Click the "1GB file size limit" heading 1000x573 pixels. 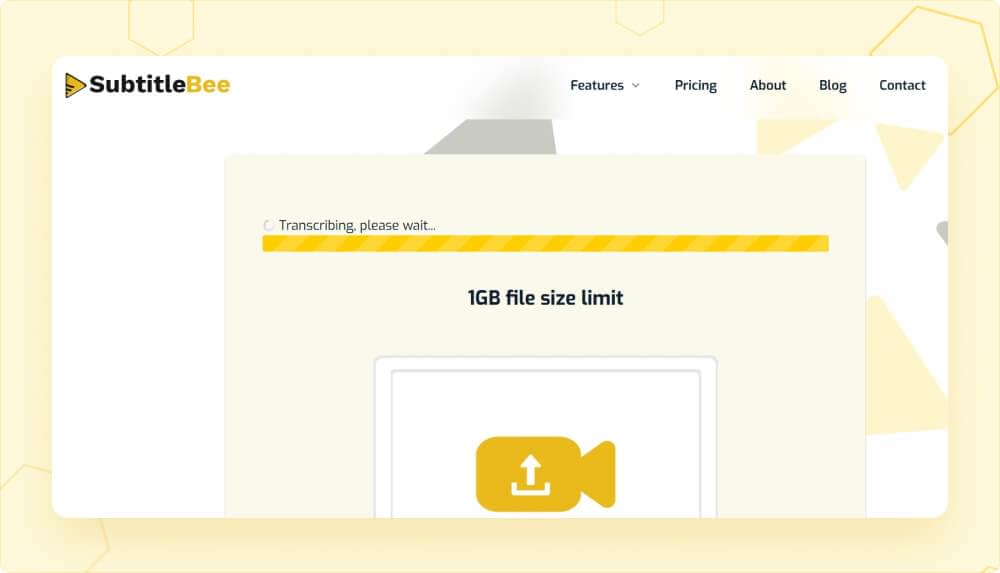pos(545,297)
